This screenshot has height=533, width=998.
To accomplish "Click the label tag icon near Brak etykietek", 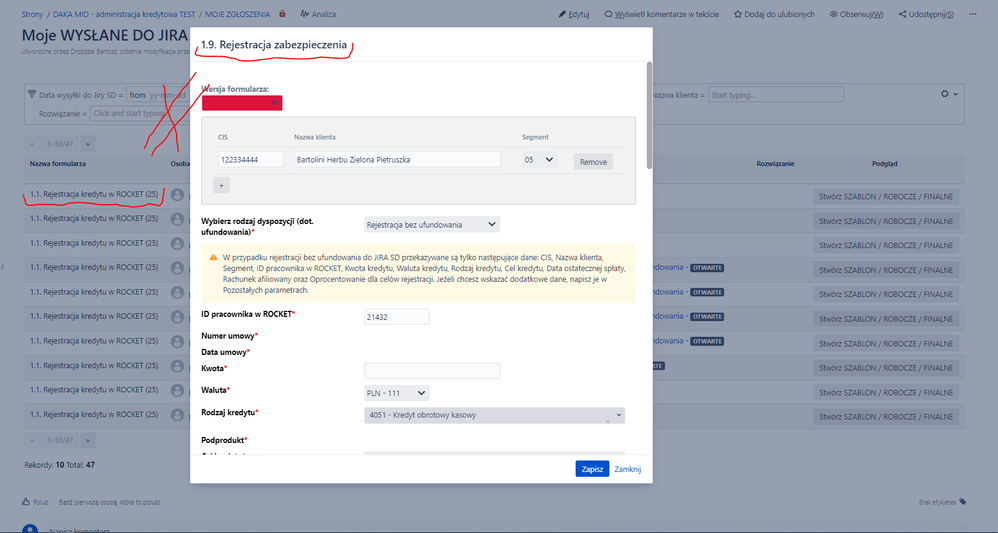I will coord(962,502).
